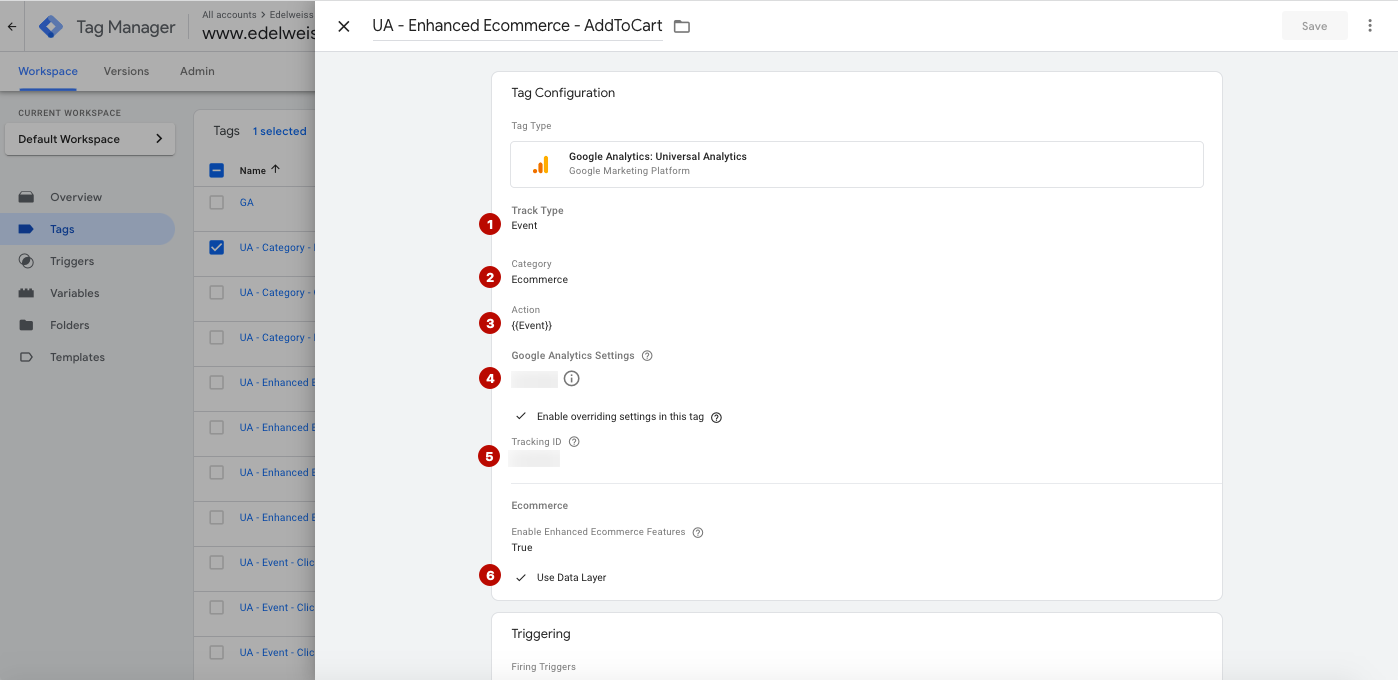This screenshot has height=680, width=1398.
Task: Toggle the Use Data Layer checkbox
Action: [x=521, y=578]
